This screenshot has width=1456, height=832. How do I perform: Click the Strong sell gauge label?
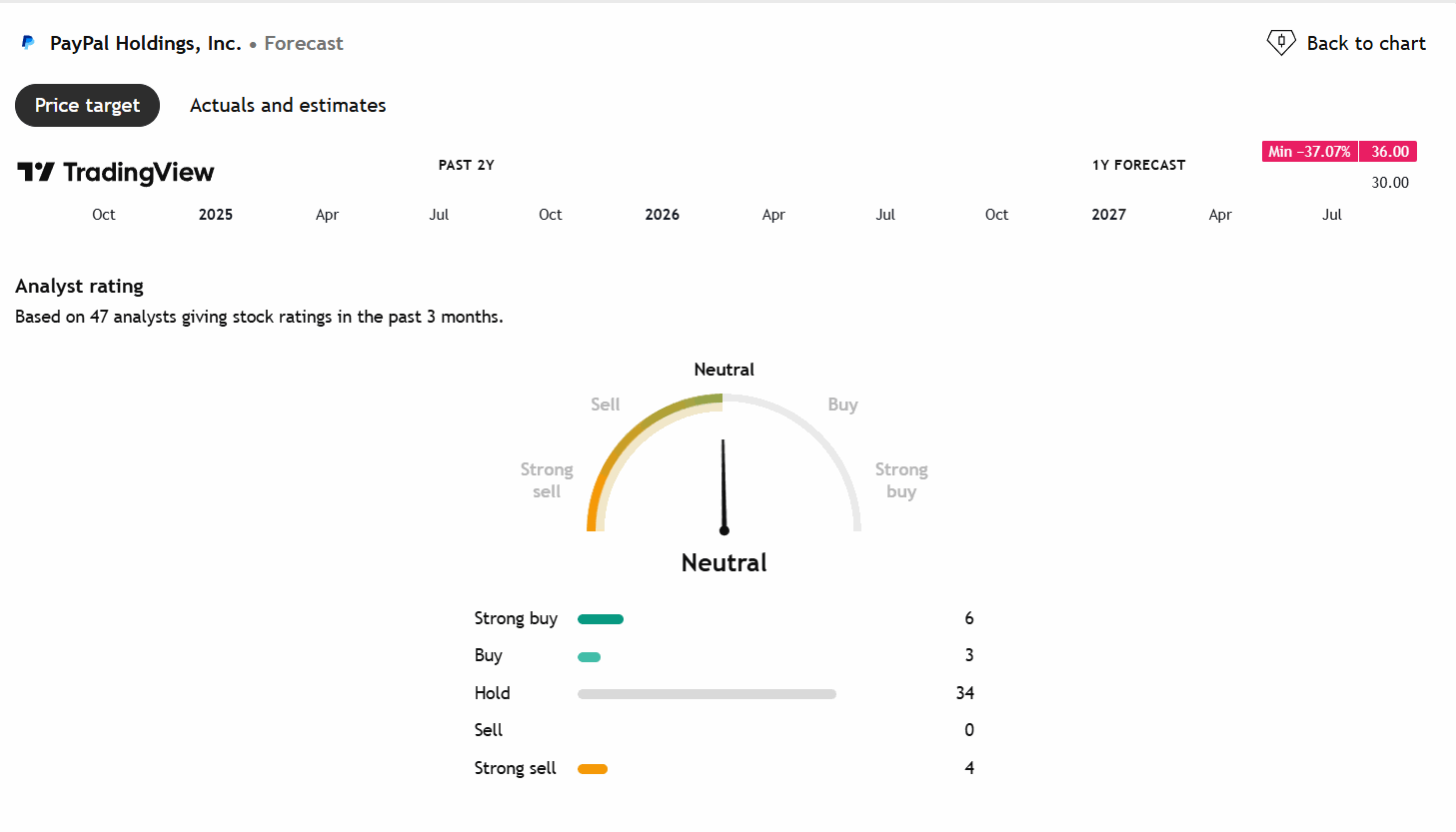point(547,480)
